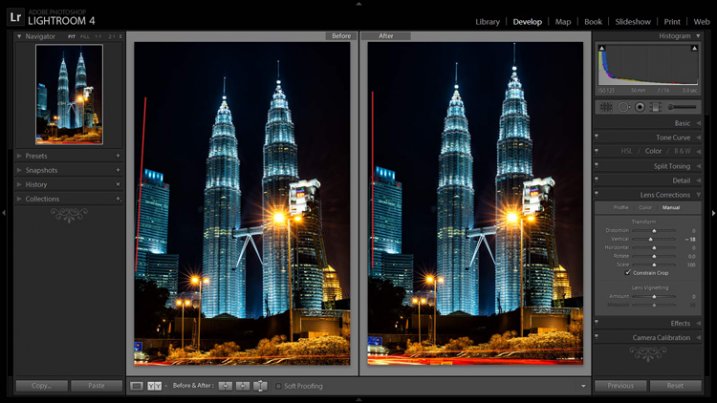
Task: Click the Loupe view icon in toolbar
Action: [136, 386]
